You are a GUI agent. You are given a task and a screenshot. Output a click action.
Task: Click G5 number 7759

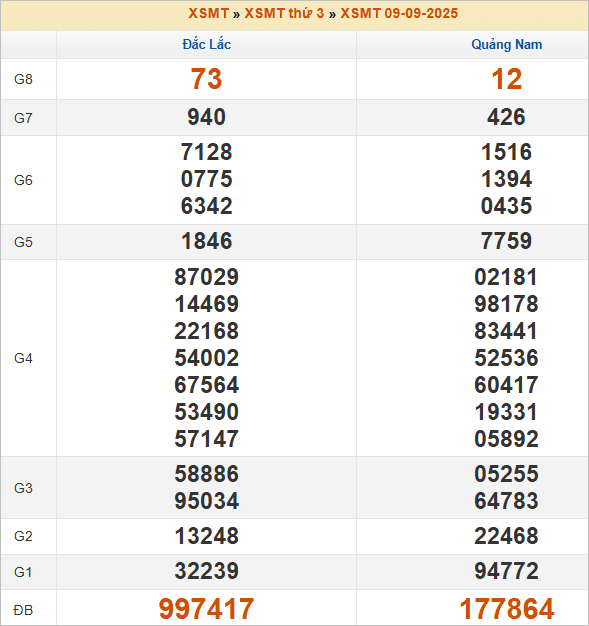pyautogui.click(x=506, y=241)
